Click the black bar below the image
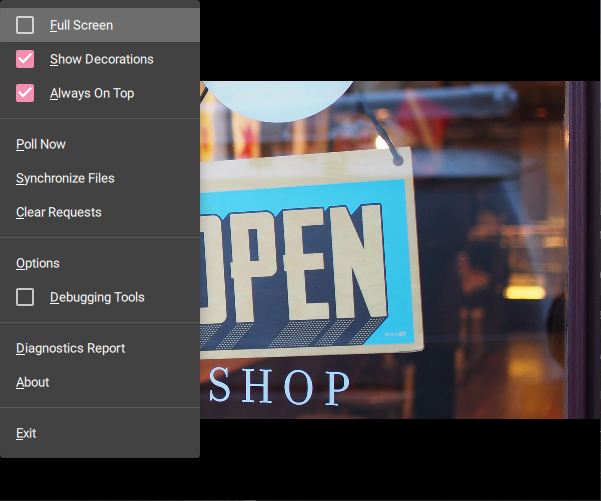 pos(400,458)
